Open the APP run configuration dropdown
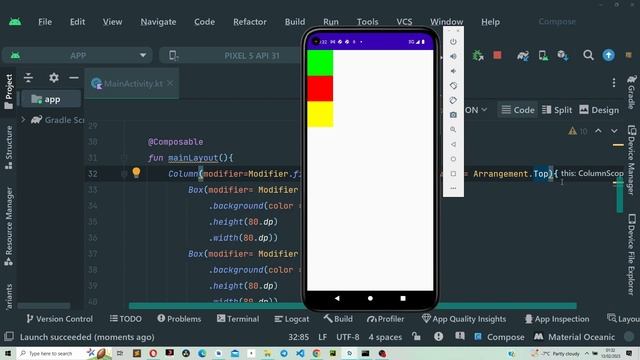The image size is (640, 360). coord(78,56)
